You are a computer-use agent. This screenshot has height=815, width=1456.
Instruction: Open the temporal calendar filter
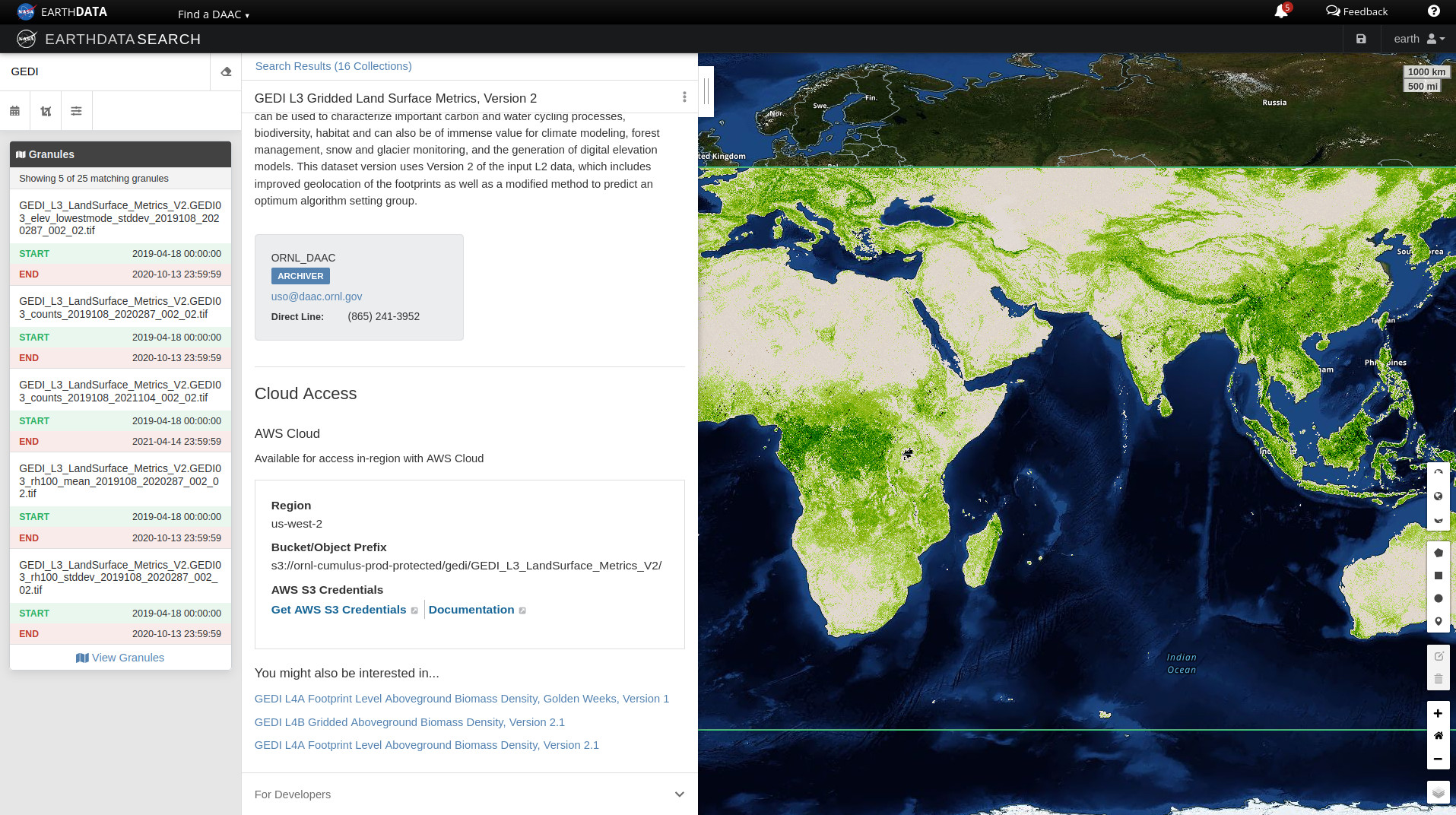[14, 111]
